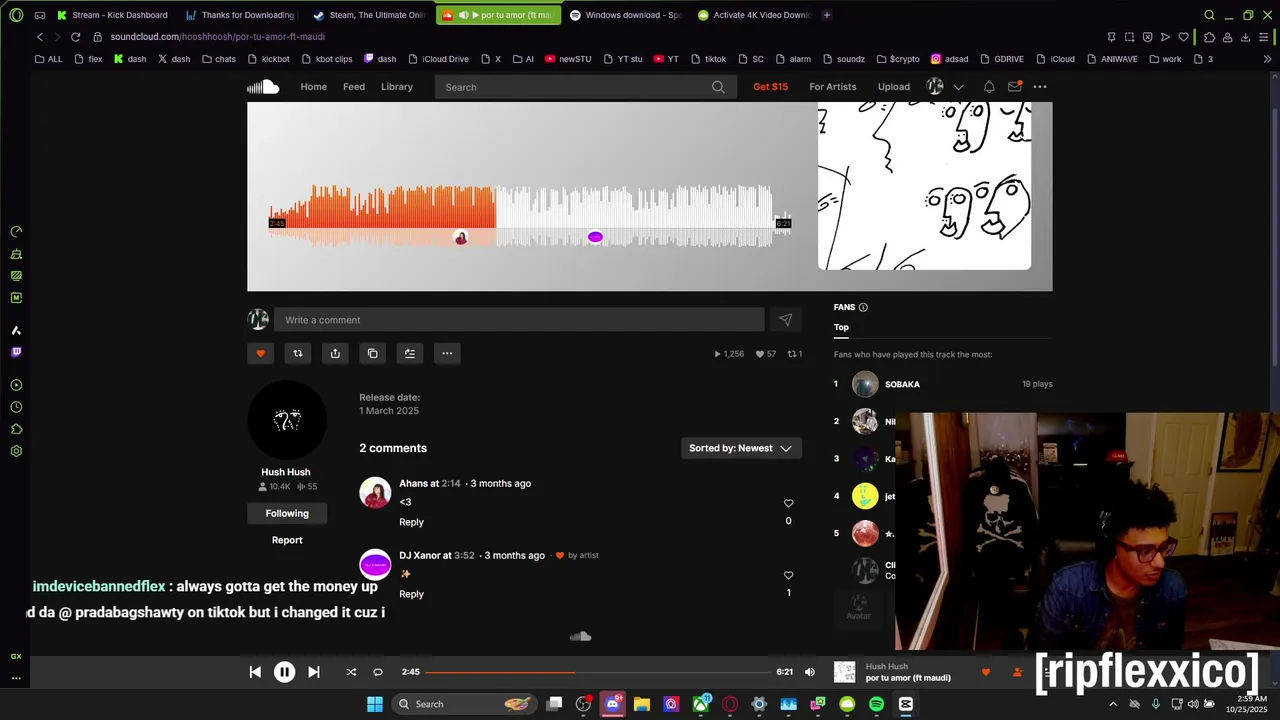
Task: Seek on the bottom player progress bar
Action: pyautogui.click(x=598, y=672)
